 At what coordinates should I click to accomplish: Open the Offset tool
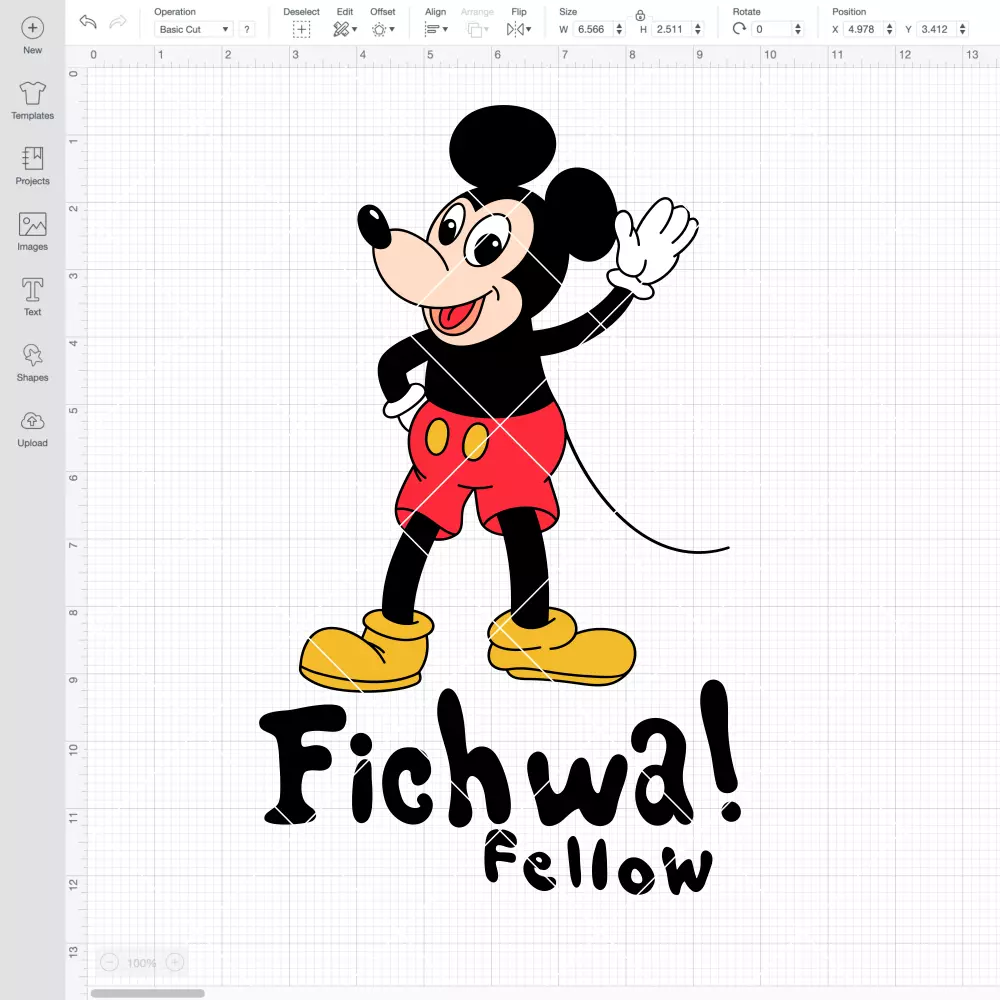click(x=383, y=29)
